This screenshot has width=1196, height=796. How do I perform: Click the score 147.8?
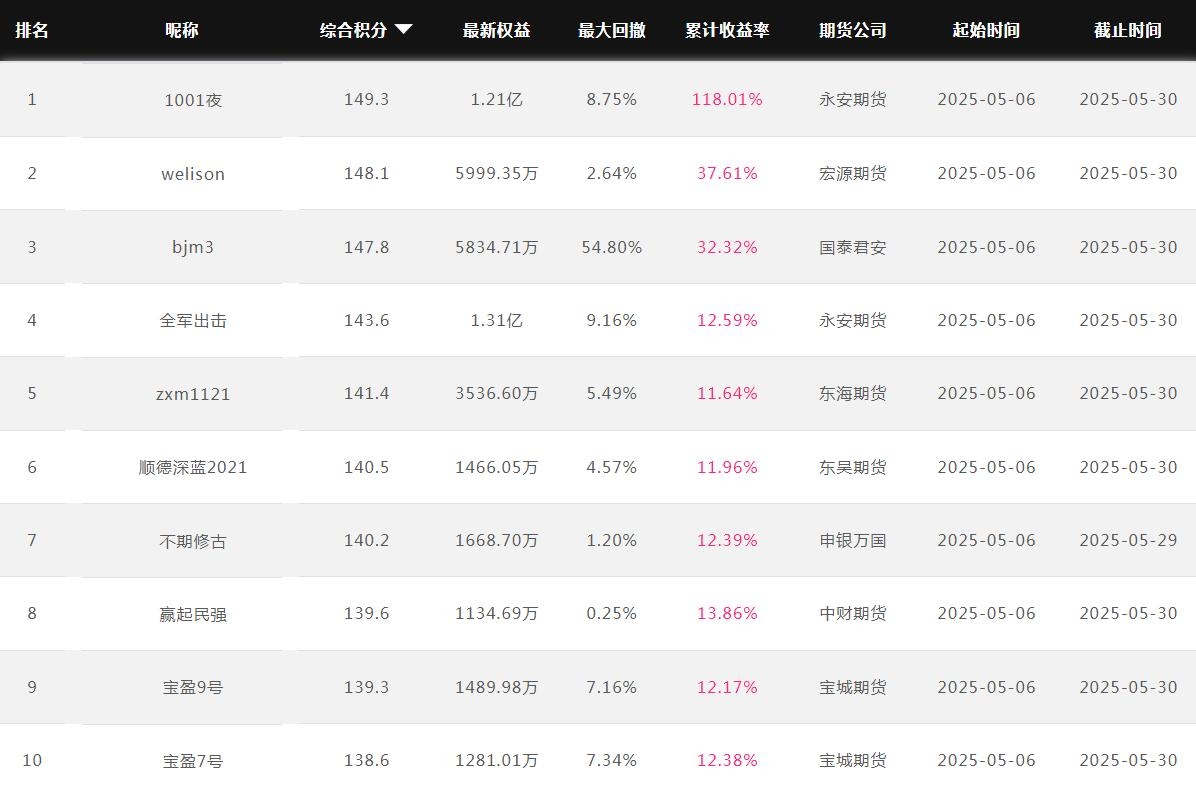pyautogui.click(x=366, y=247)
